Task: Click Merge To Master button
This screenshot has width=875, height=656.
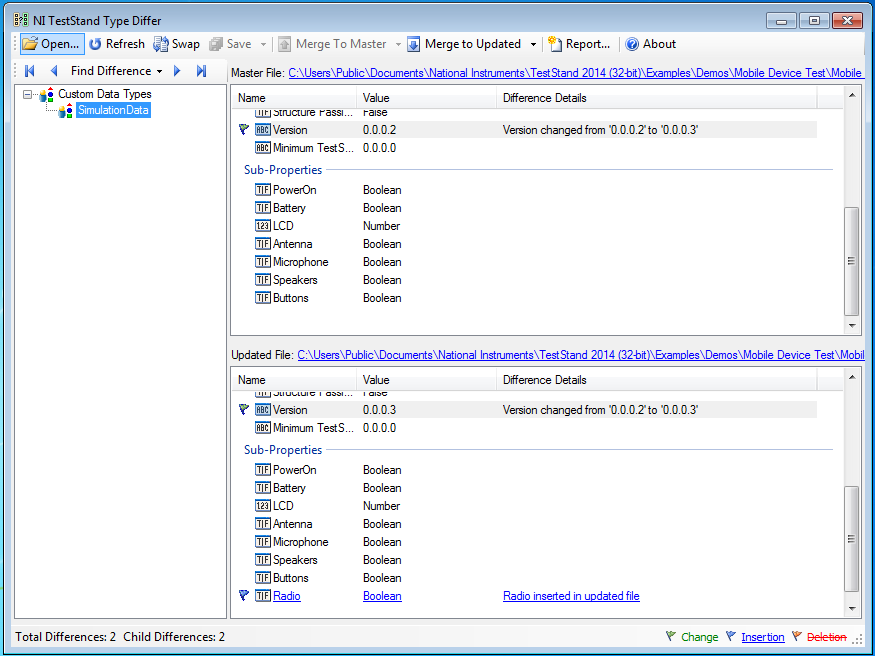Action: point(332,44)
